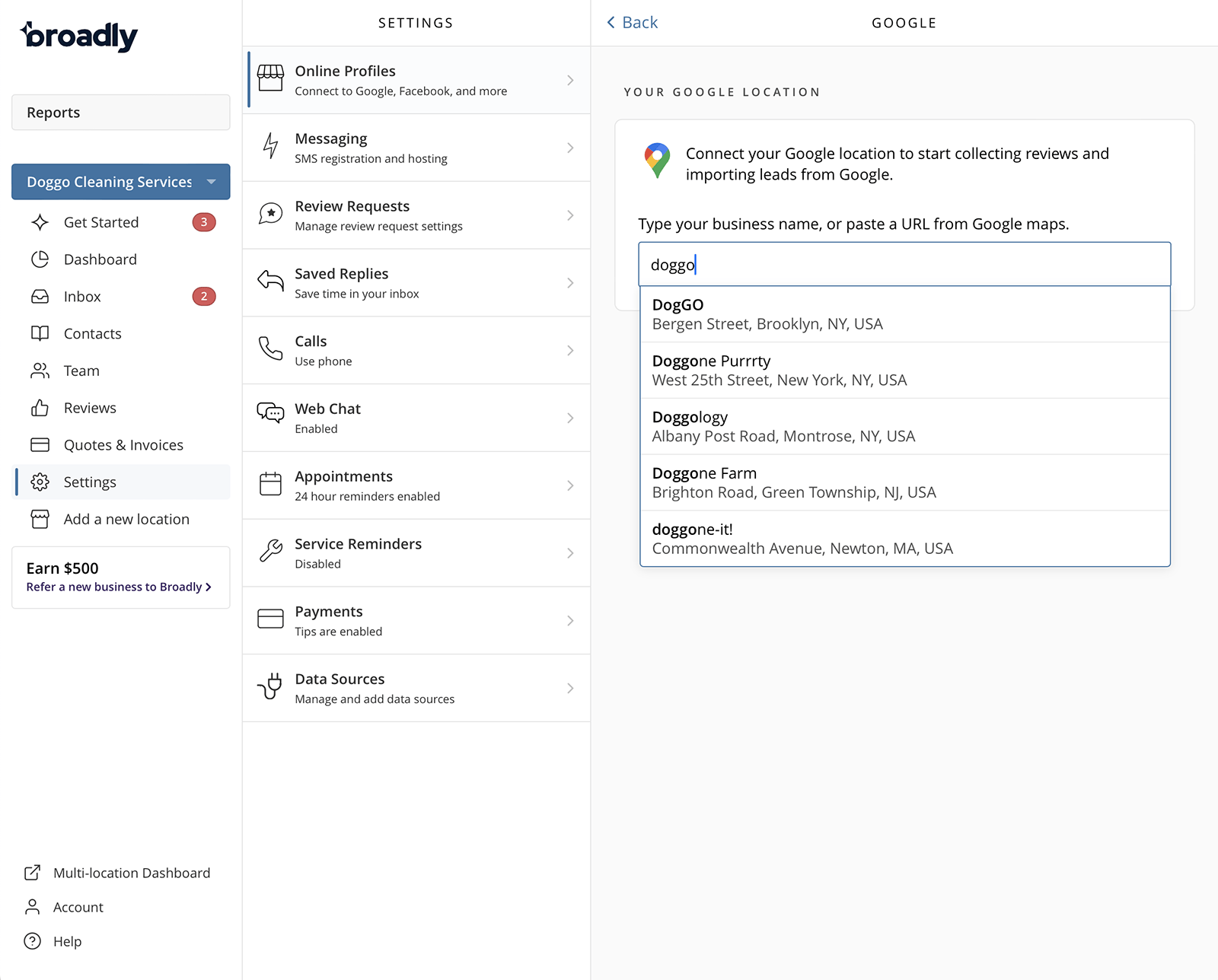Click the Web Chat bubbles icon

click(271, 413)
